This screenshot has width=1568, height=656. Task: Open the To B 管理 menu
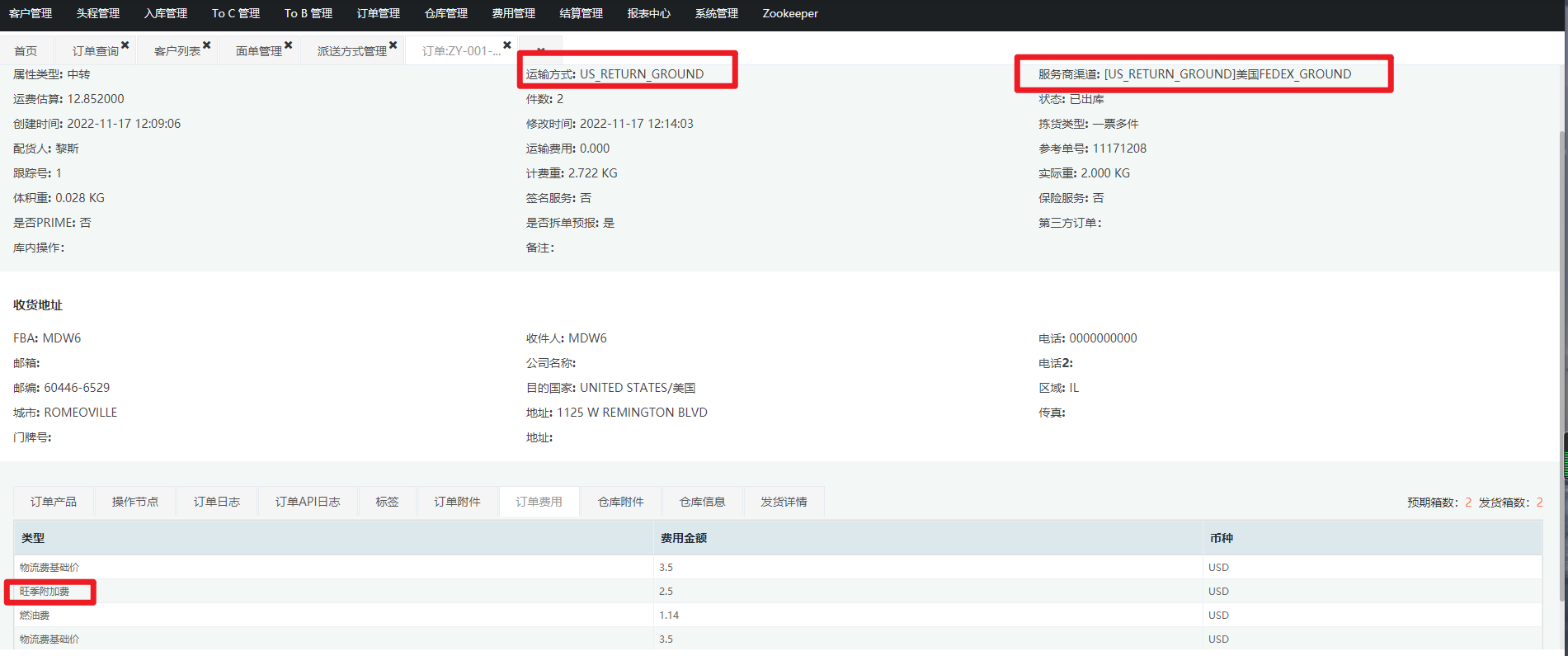[308, 13]
